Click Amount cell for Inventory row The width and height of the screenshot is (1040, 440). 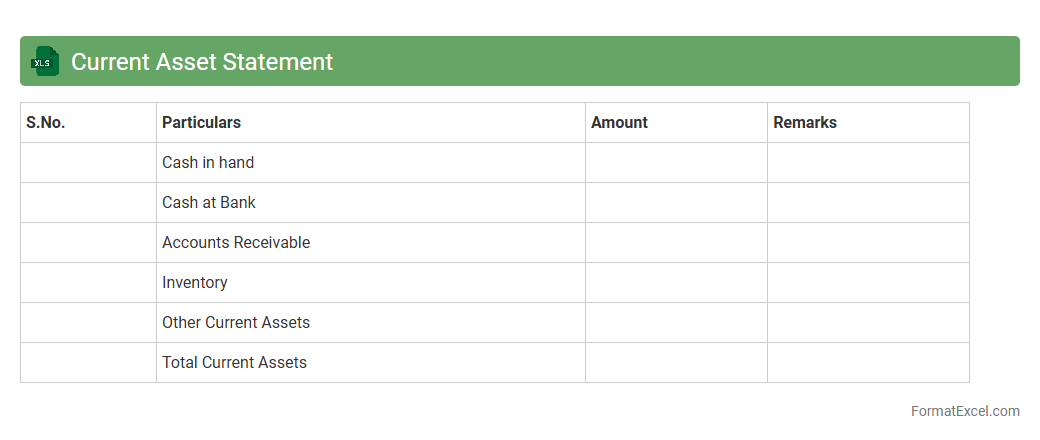click(x=676, y=282)
